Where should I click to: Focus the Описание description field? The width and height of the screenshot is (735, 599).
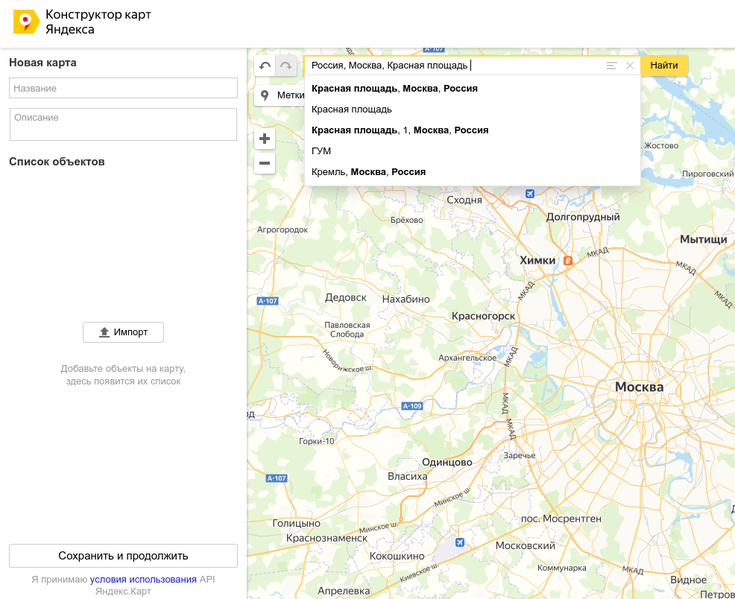(x=123, y=124)
